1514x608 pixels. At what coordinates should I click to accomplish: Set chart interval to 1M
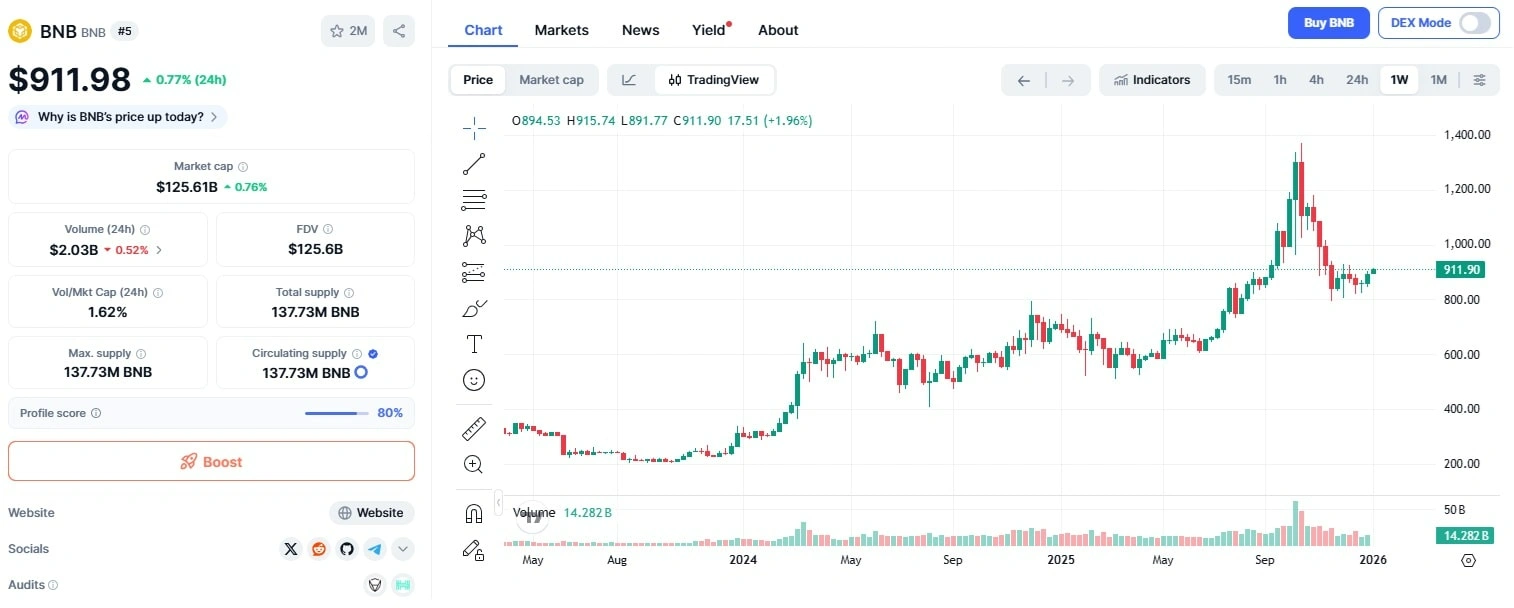(1438, 80)
